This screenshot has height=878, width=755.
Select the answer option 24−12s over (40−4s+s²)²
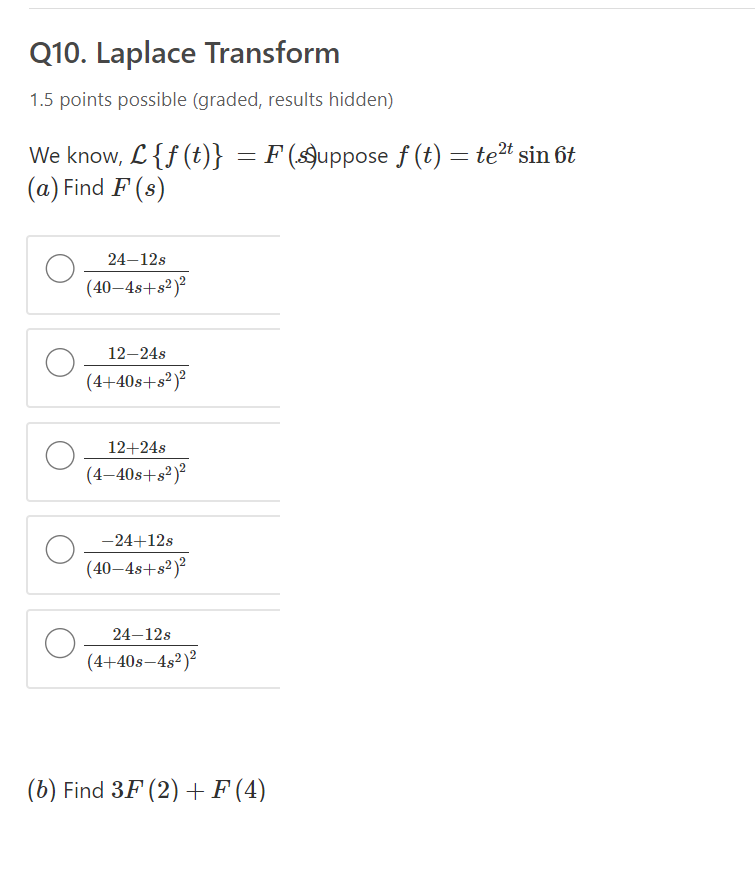tap(59, 268)
